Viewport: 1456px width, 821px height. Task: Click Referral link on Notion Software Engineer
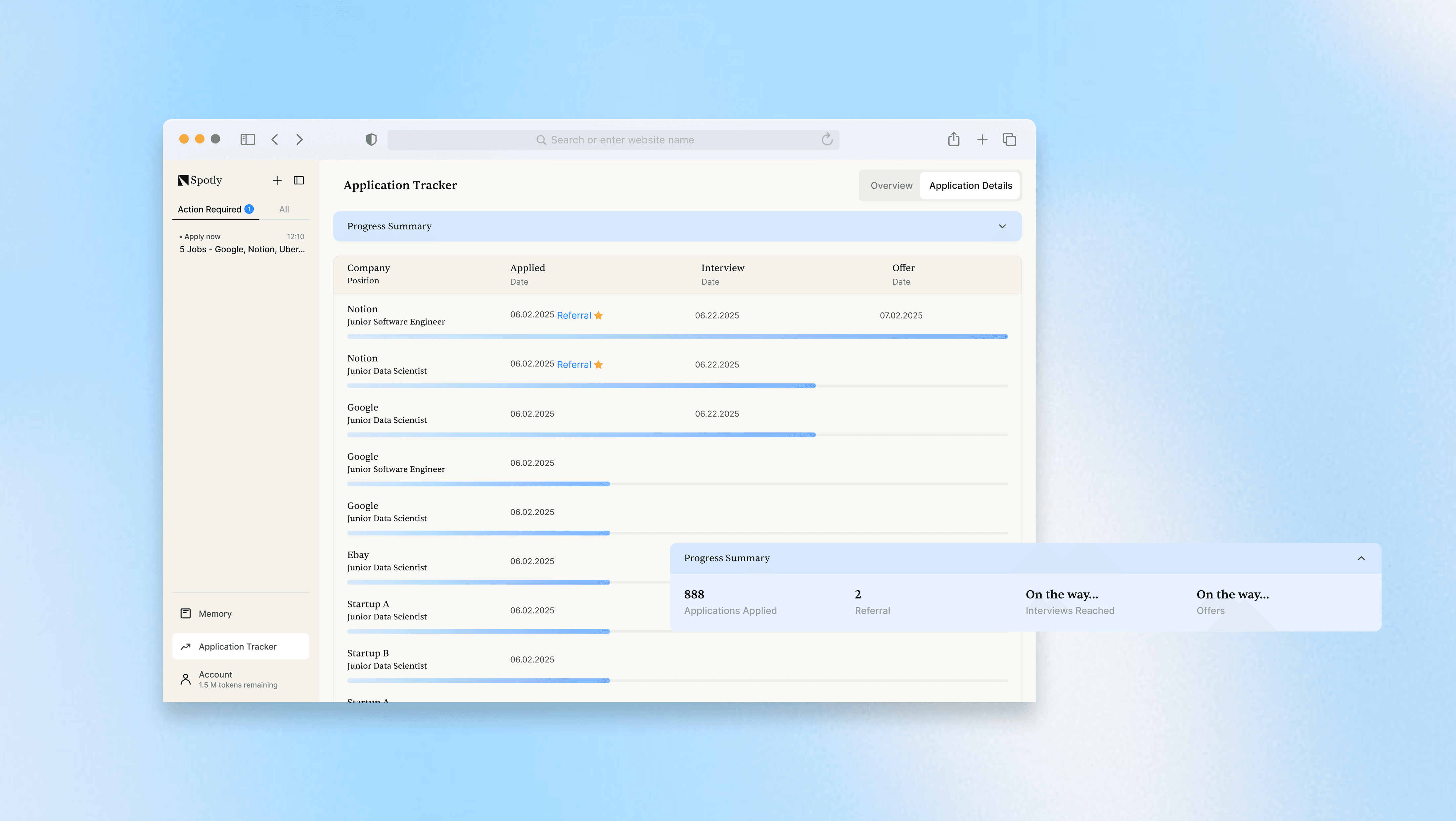coord(574,315)
